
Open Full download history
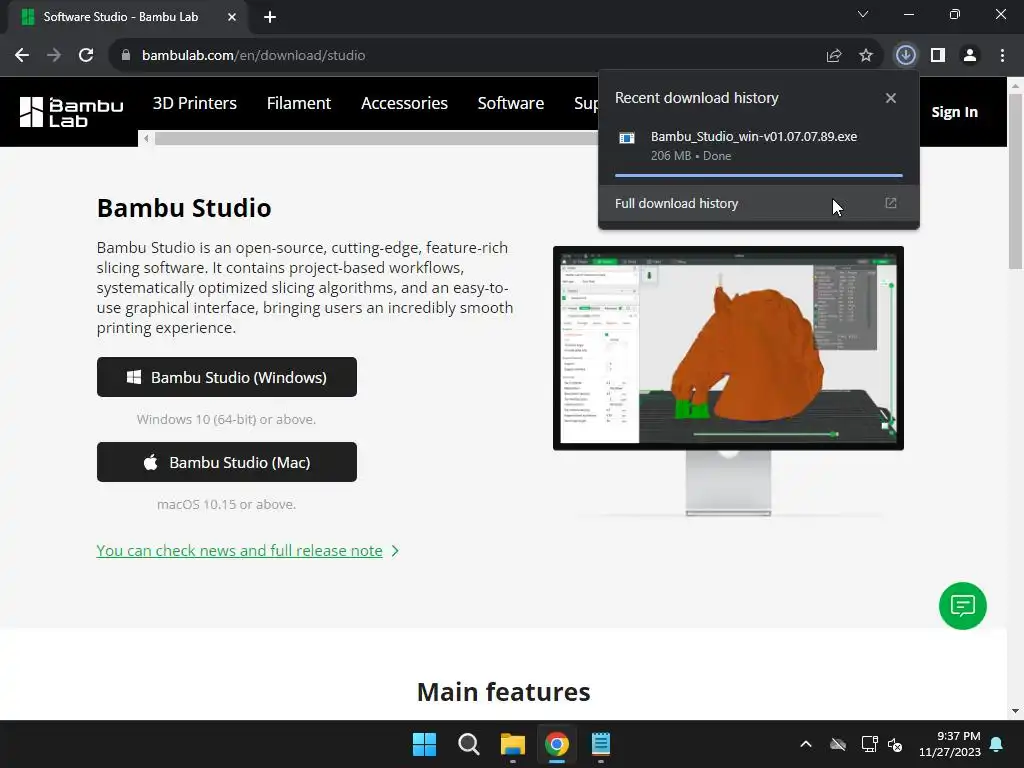[x=759, y=204]
